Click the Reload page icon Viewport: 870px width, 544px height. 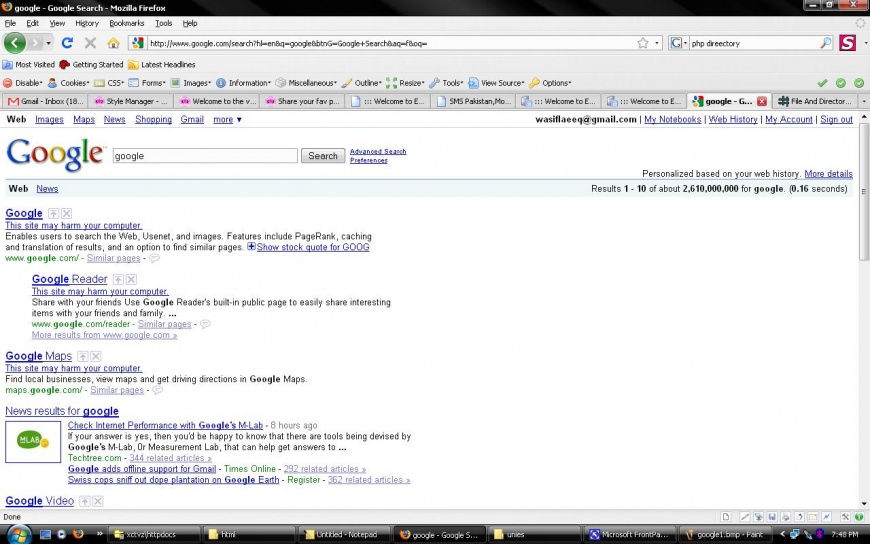[x=67, y=43]
